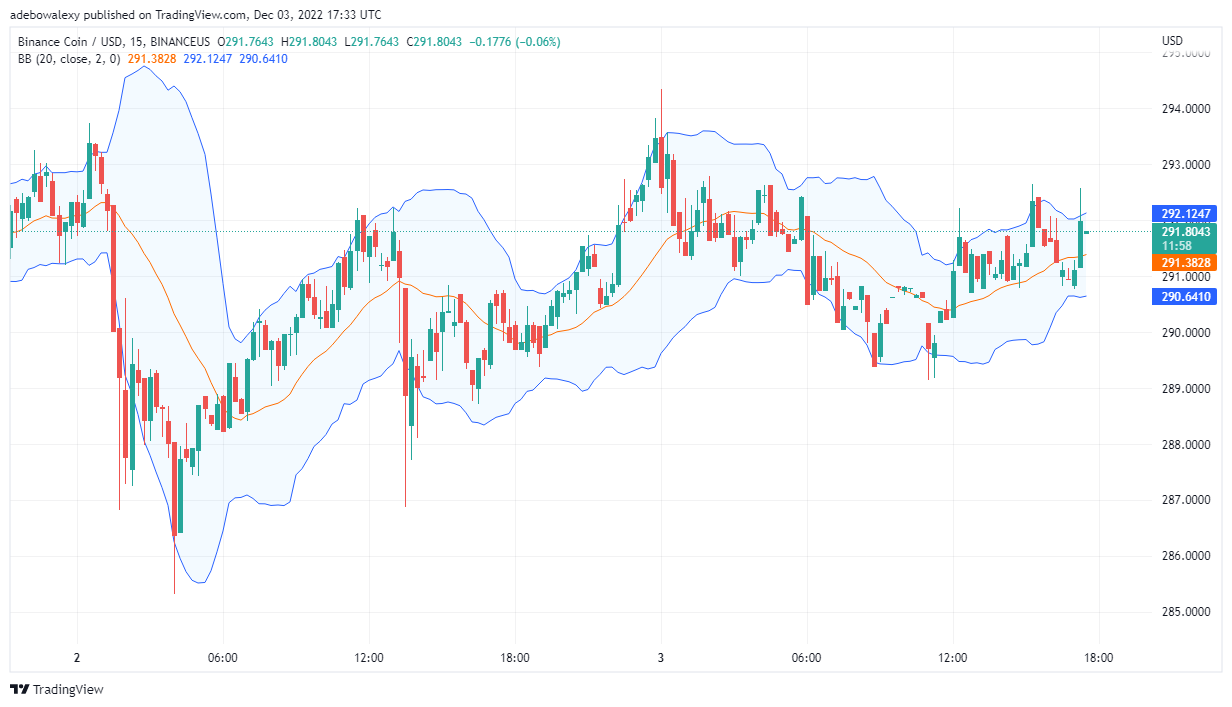Click the 06:00 marker on day 2
The height and width of the screenshot is (707, 1232).
(222, 658)
